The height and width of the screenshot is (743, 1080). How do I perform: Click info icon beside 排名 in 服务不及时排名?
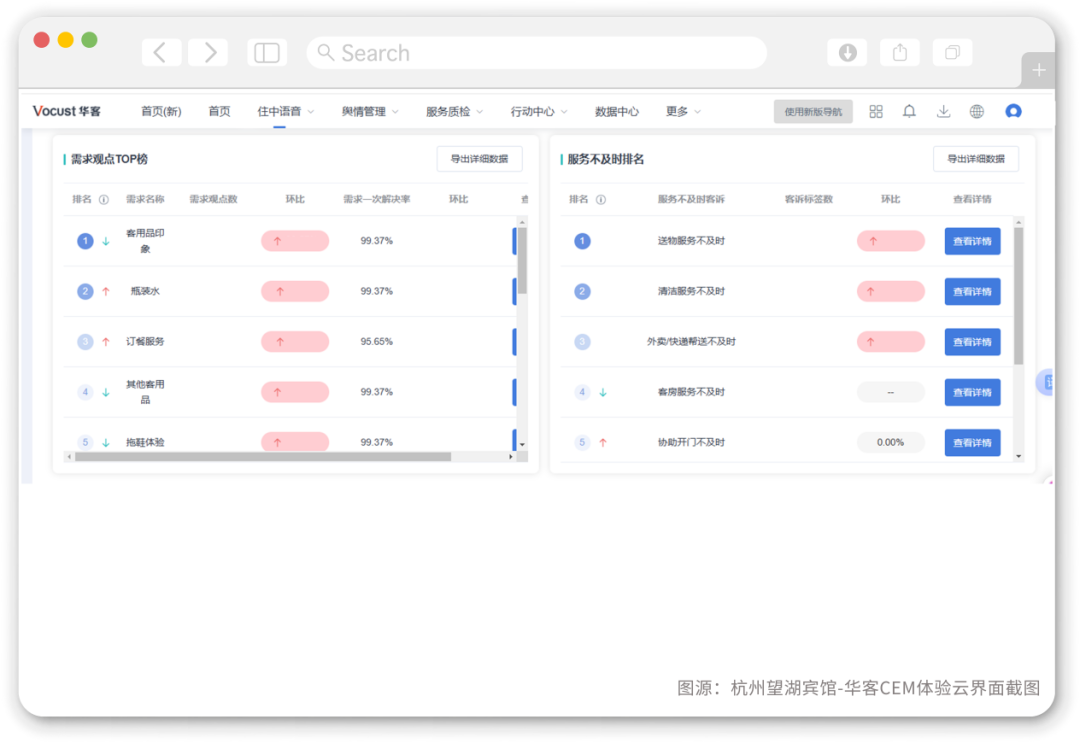(x=601, y=200)
